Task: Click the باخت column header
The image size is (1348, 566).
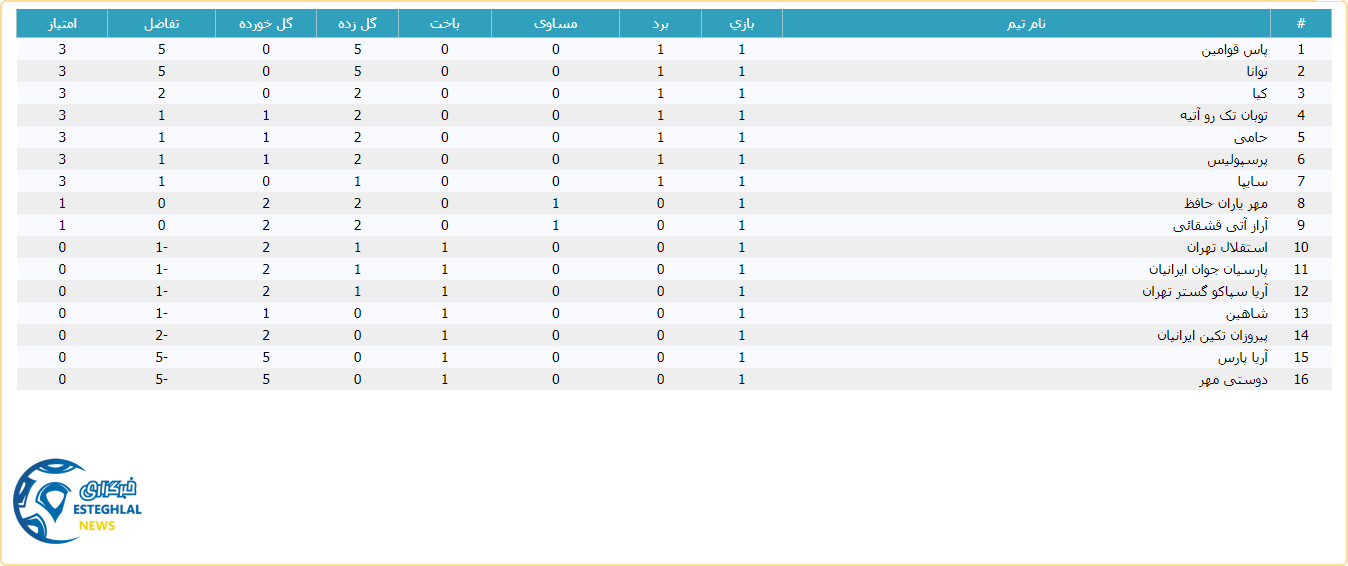Action: 444,23
